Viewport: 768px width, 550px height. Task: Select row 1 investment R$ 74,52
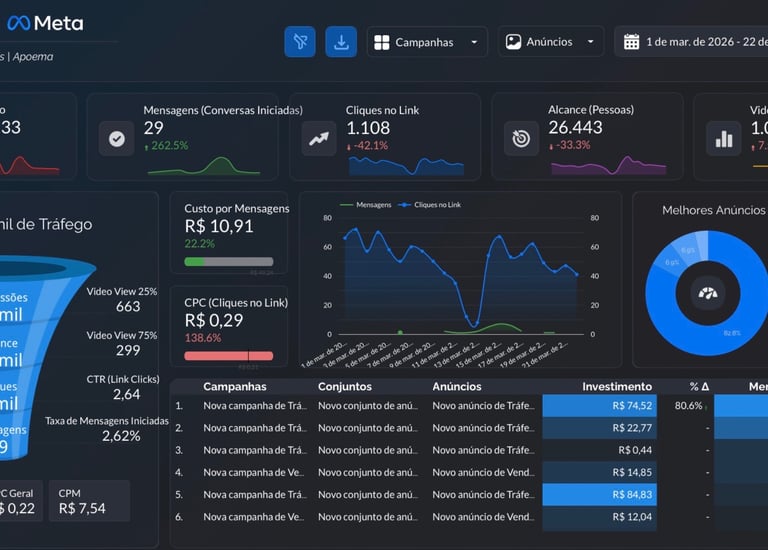pyautogui.click(x=600, y=406)
